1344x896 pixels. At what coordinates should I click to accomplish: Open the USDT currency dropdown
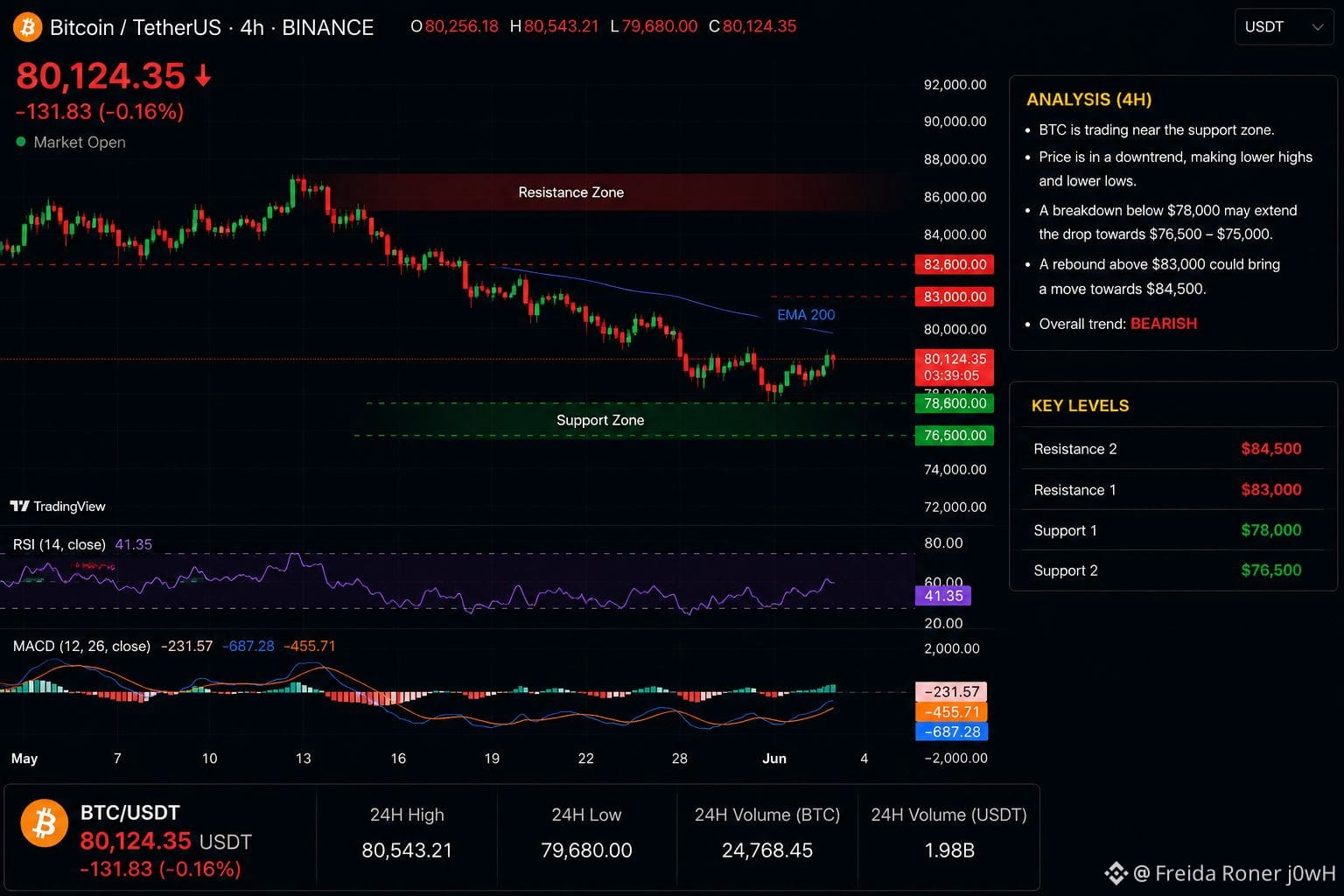(x=1284, y=27)
